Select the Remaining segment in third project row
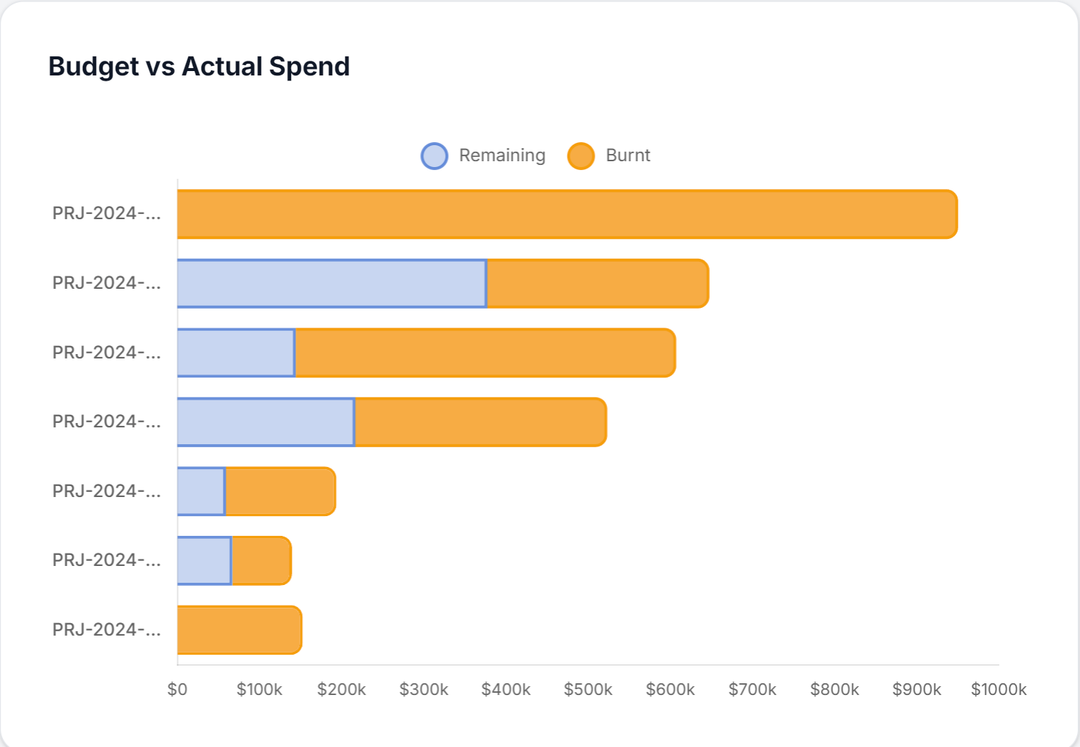Image resolution: width=1080 pixels, height=747 pixels. [x=236, y=353]
